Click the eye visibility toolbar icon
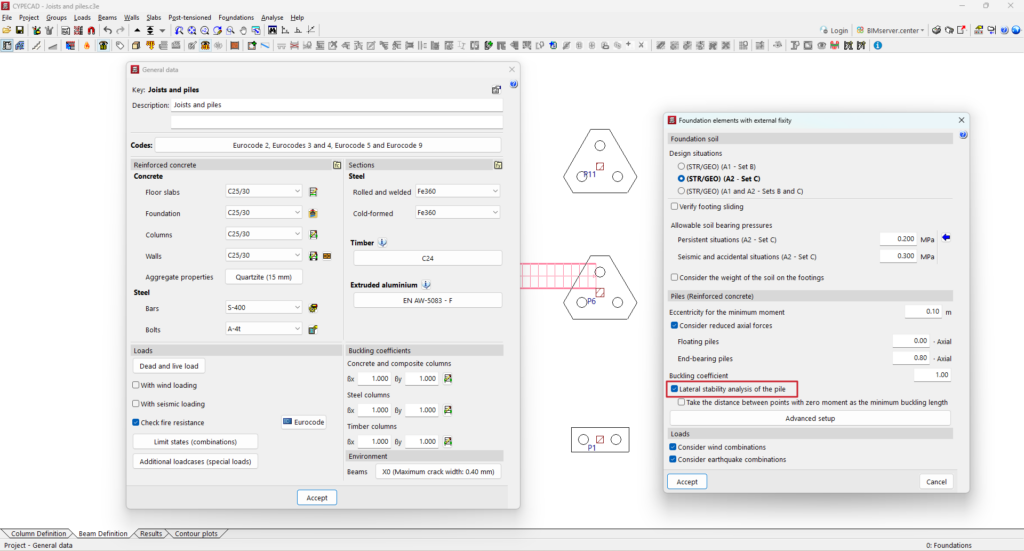Viewport: 1024px width, 551px height. point(822,46)
